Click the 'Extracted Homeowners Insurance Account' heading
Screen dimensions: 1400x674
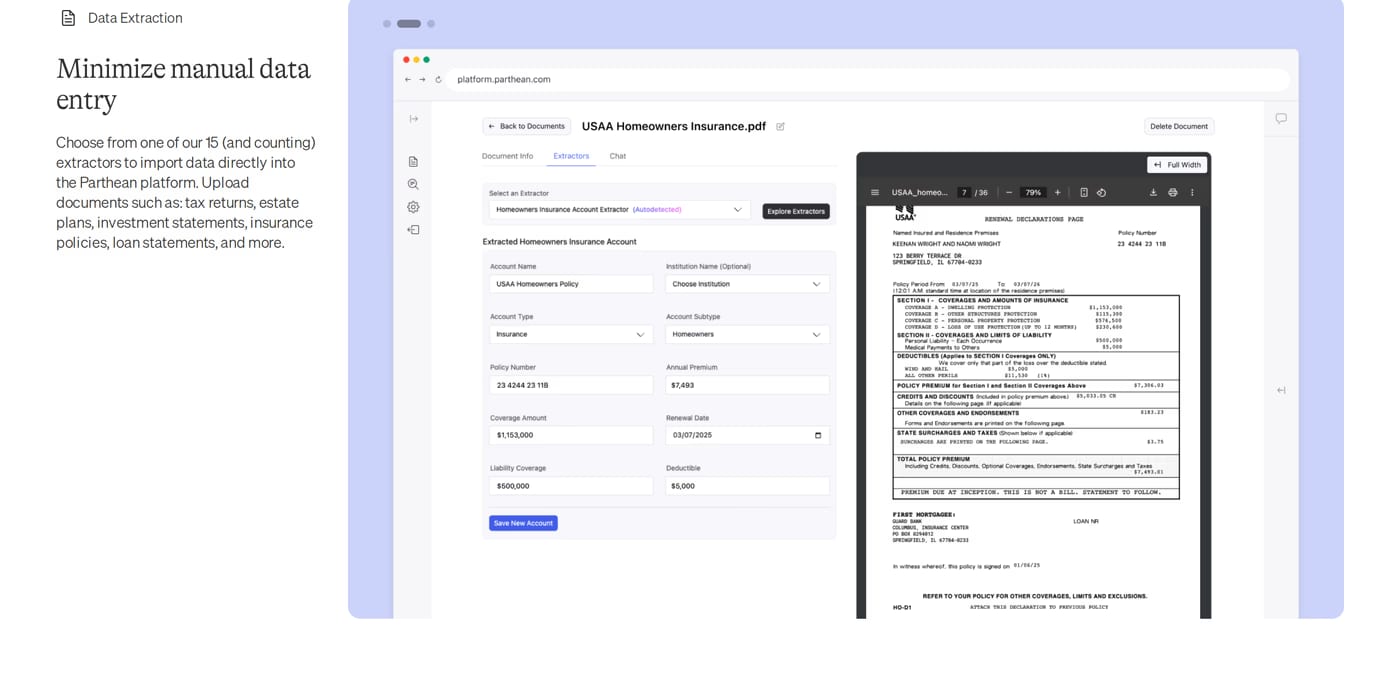[560, 242]
